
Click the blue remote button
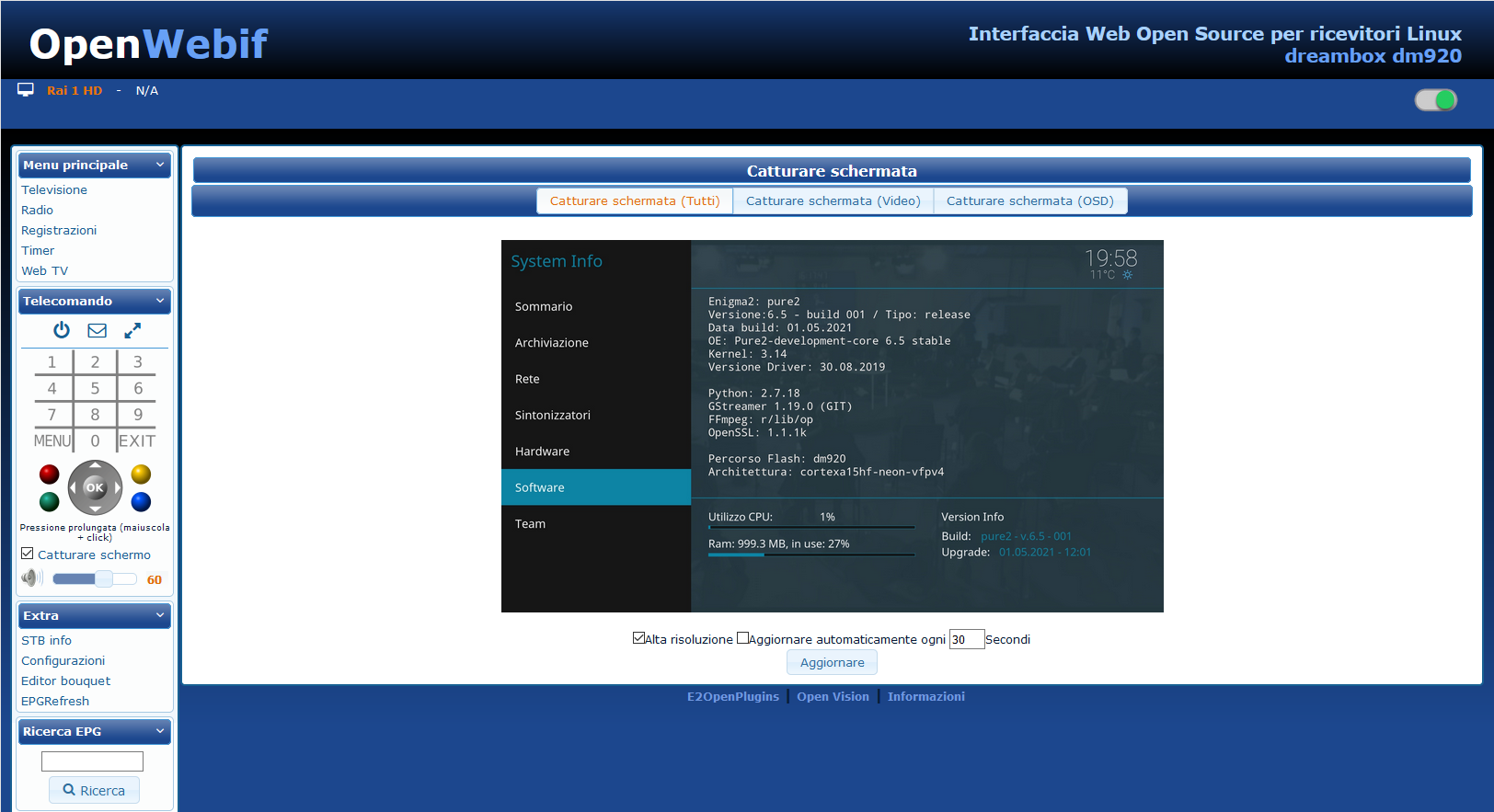click(x=141, y=501)
